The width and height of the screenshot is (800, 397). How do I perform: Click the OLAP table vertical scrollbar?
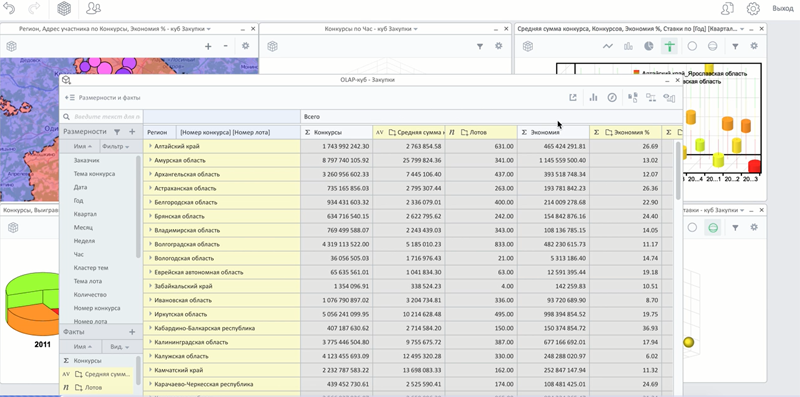(x=678, y=171)
